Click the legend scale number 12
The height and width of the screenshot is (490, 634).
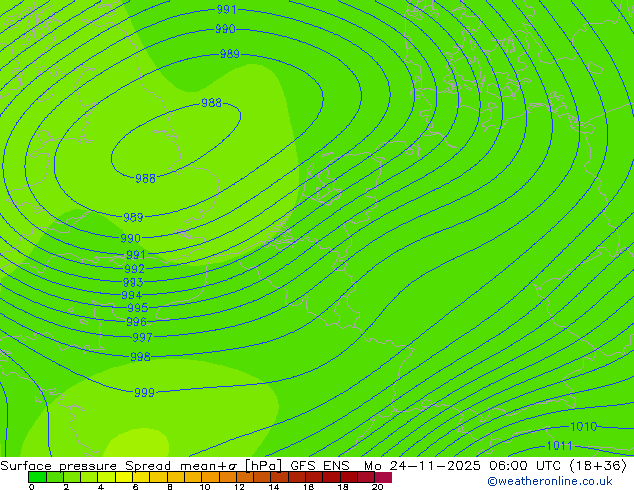tap(239, 487)
